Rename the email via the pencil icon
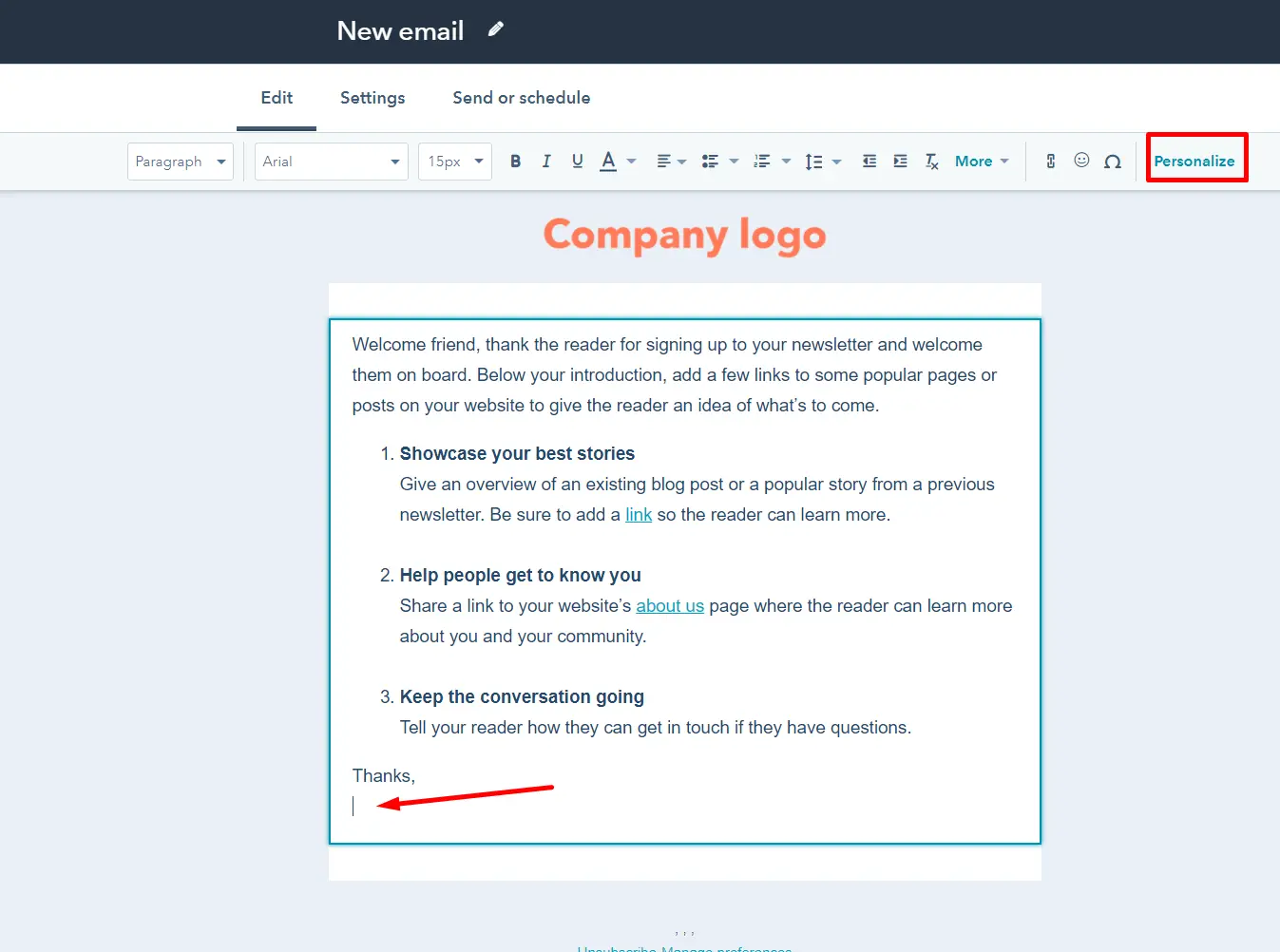This screenshot has width=1280, height=952. click(x=495, y=29)
